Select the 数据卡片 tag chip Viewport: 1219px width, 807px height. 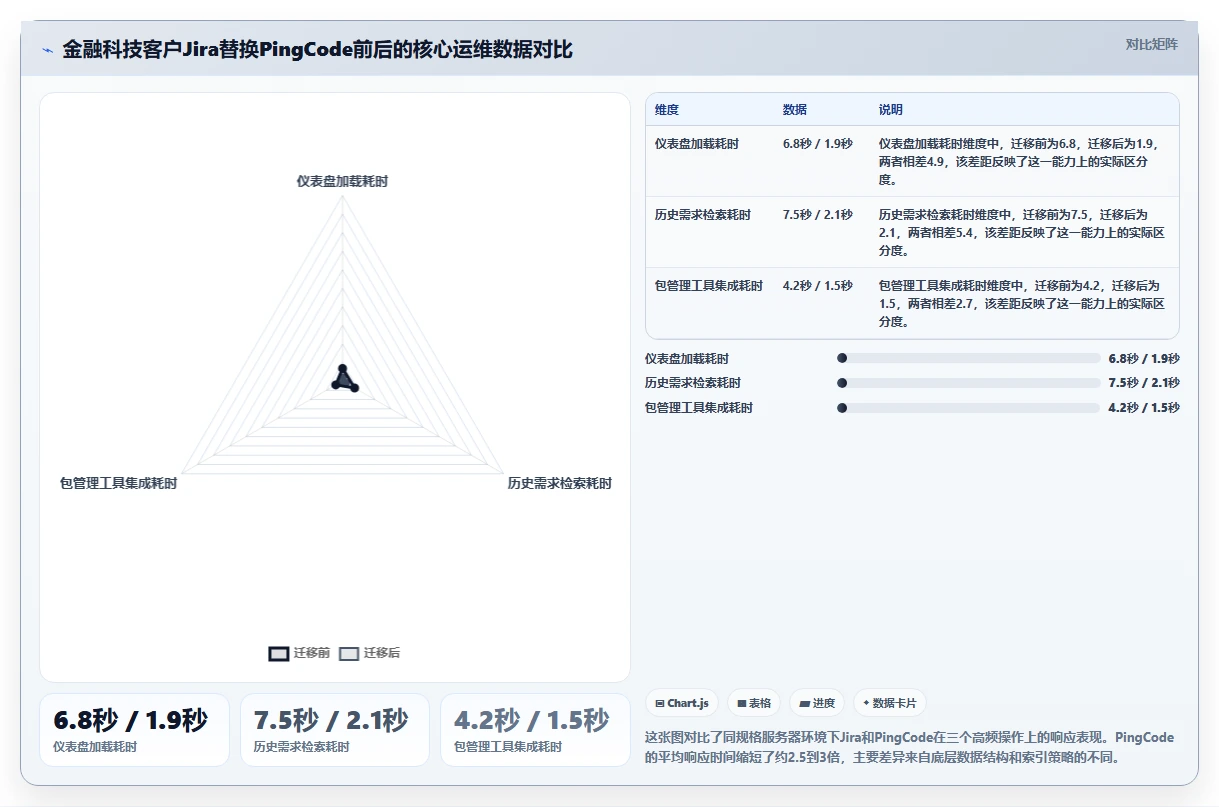tap(888, 703)
